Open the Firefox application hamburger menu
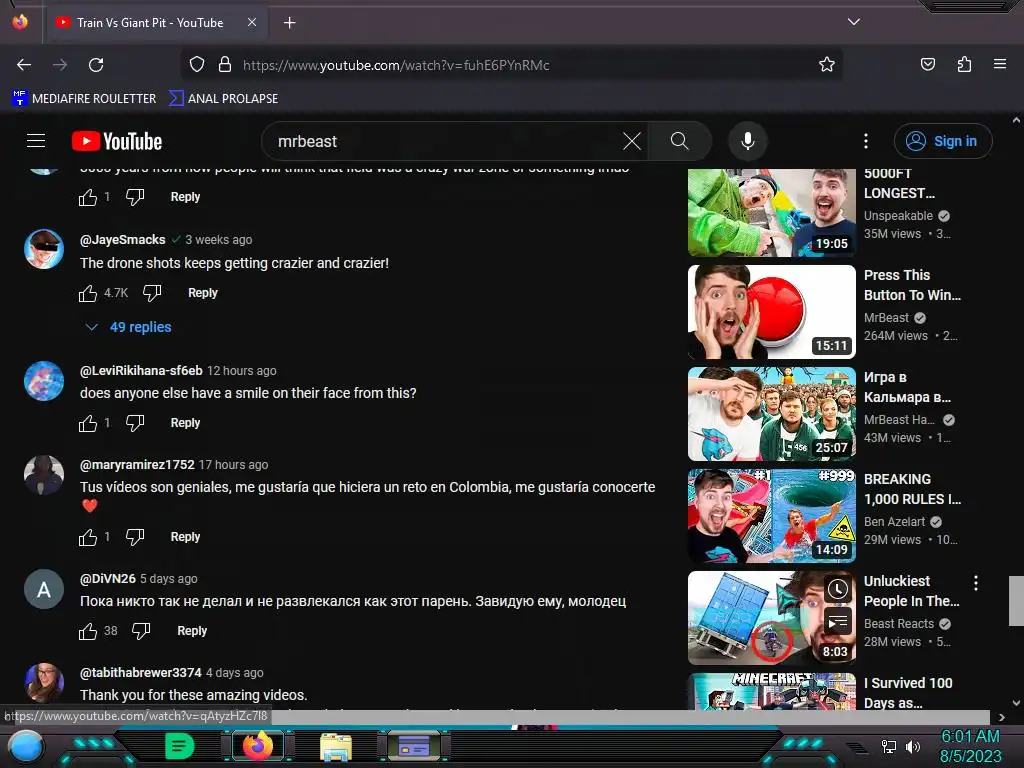This screenshot has height=768, width=1024. point(1000,64)
